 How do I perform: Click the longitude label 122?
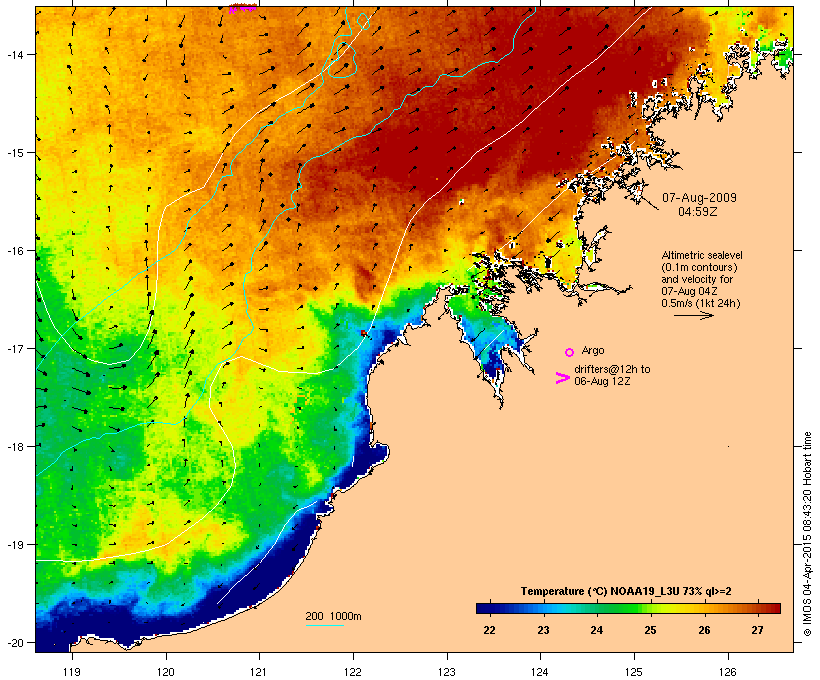click(x=353, y=672)
